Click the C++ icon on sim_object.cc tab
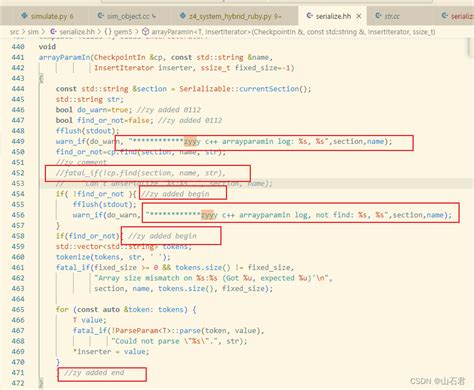Viewport: 474px width, 390px height. coord(100,16)
